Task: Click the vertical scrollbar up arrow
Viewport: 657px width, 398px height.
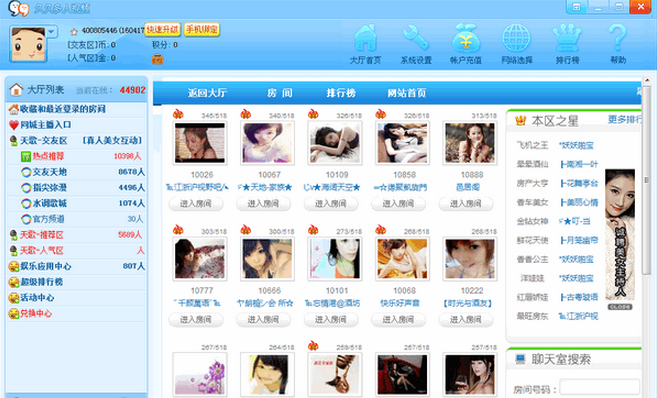Action: (x=647, y=80)
